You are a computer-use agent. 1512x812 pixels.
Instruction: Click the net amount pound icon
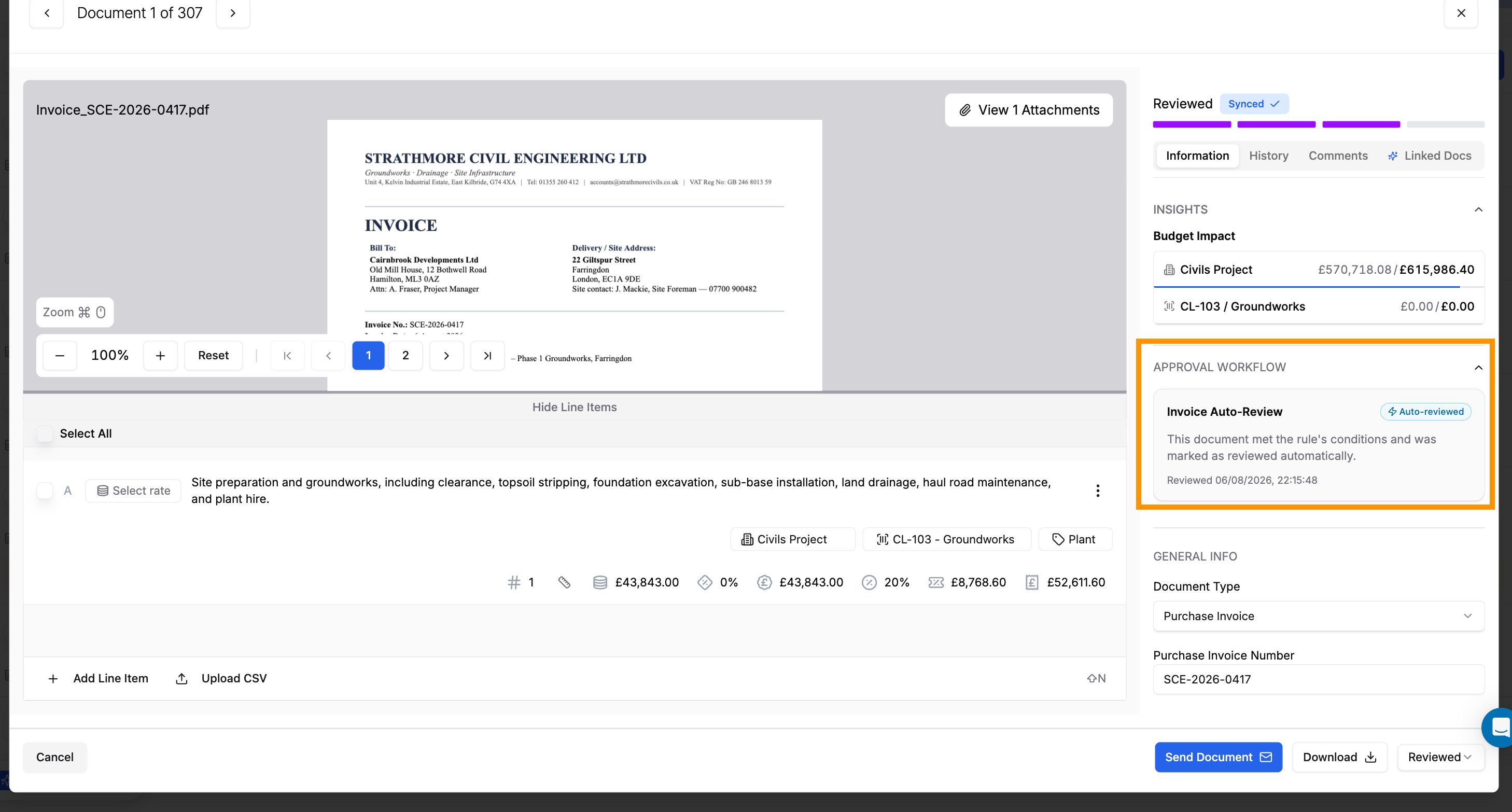[x=764, y=582]
